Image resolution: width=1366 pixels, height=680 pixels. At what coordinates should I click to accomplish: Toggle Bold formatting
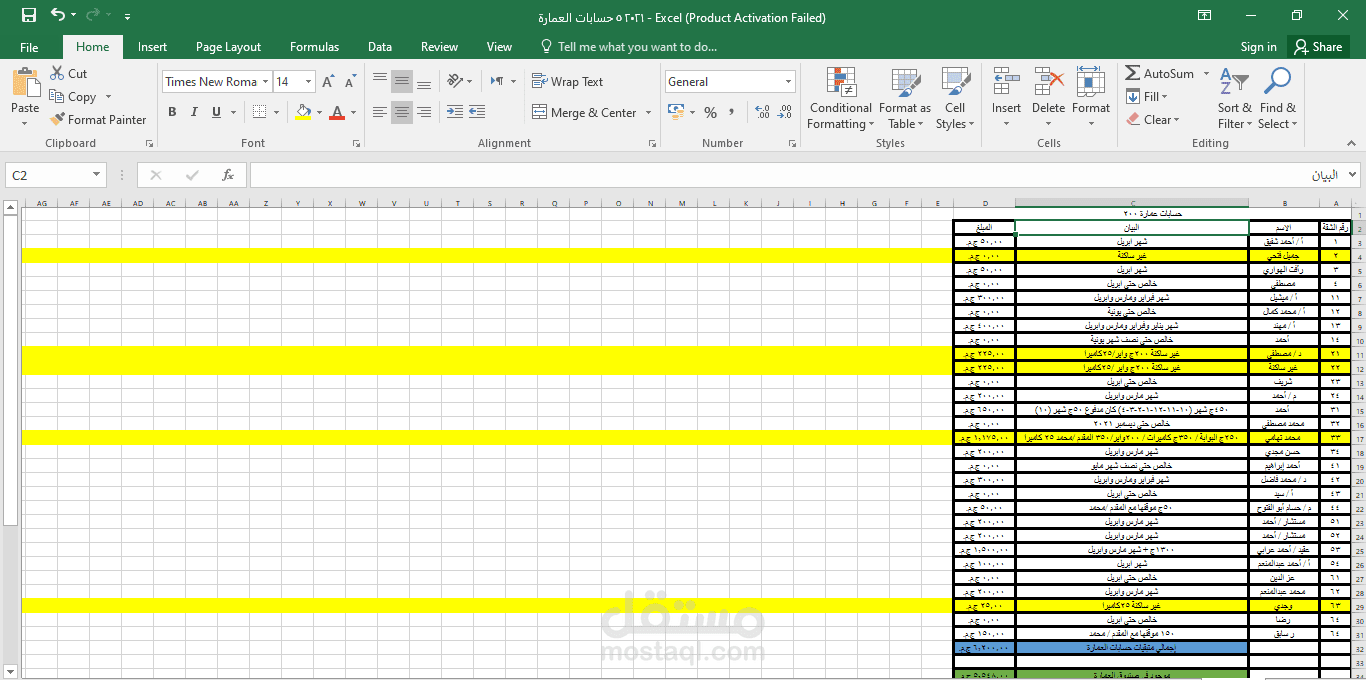coord(172,113)
